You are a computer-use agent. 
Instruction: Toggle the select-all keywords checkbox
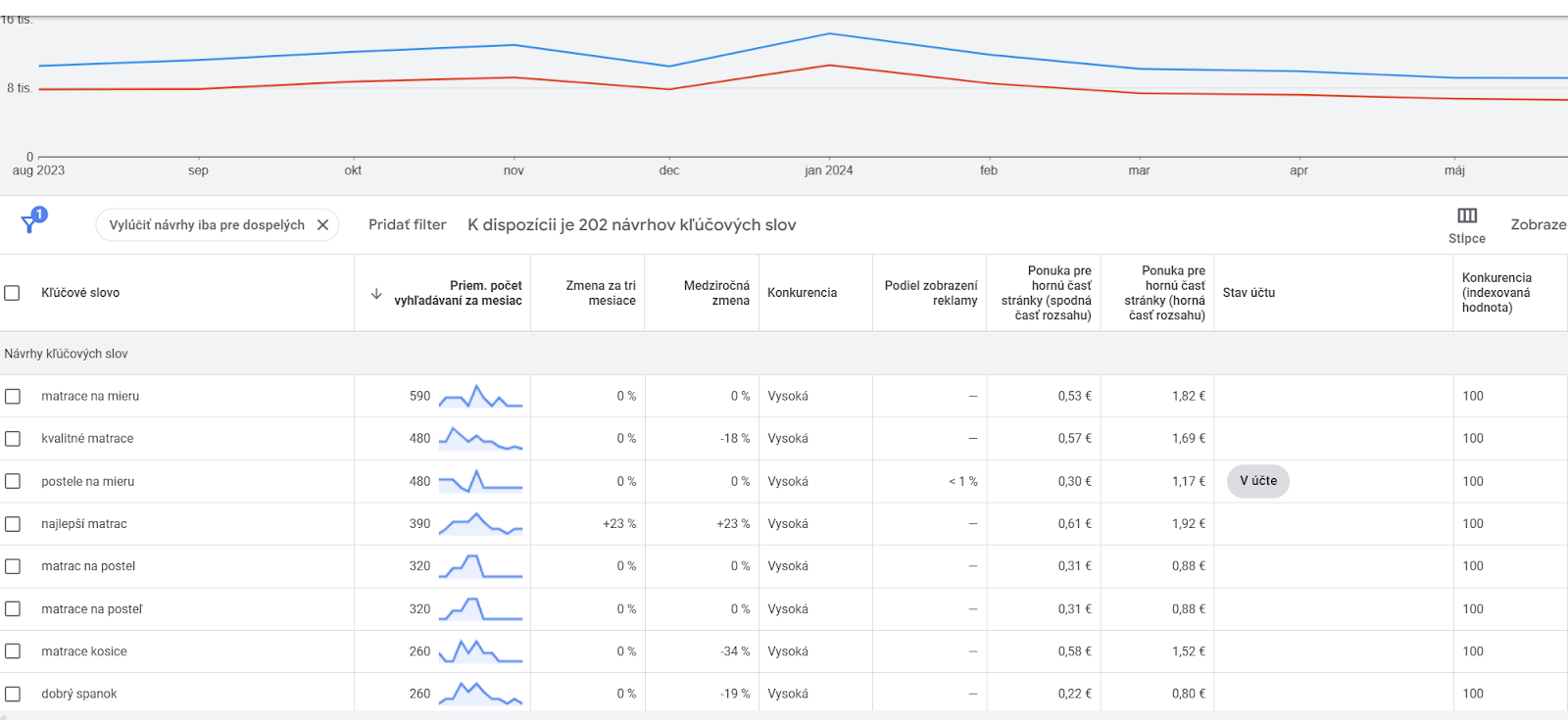13,293
